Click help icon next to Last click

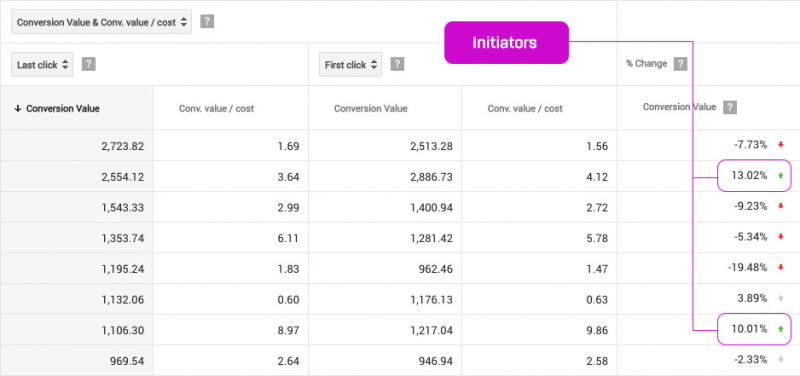point(89,64)
